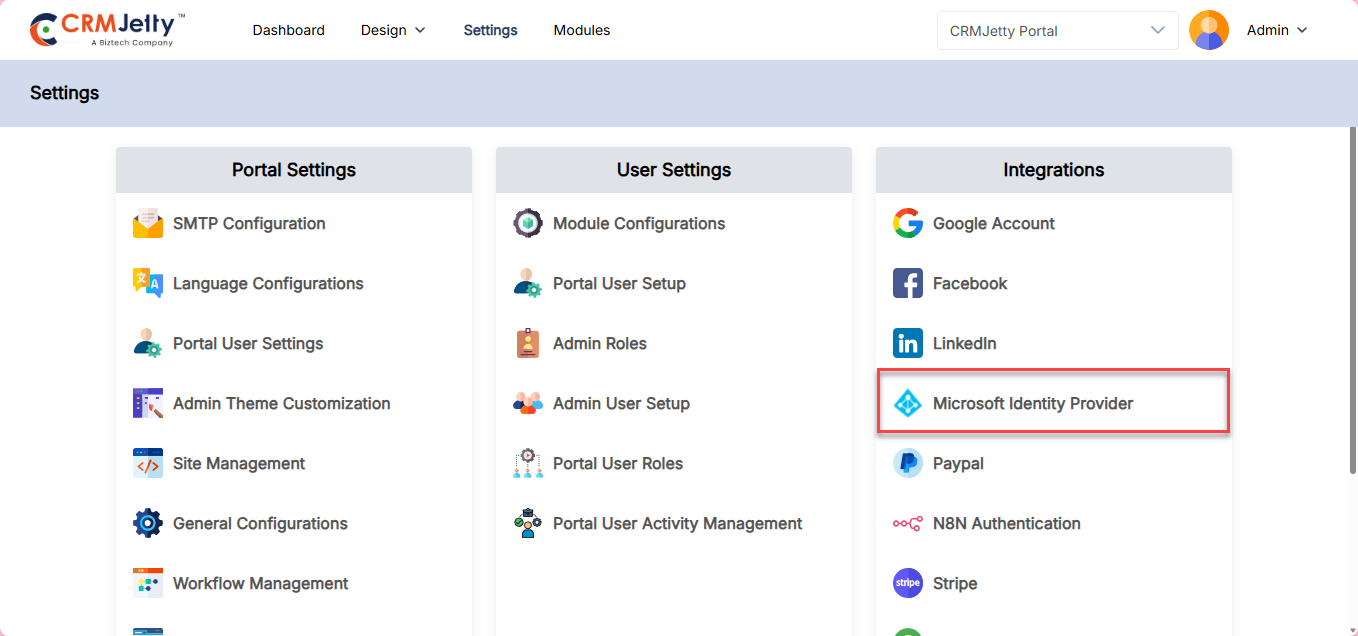Open the Workflow Management link
Screen dimensions: 1358x636
(x=260, y=584)
